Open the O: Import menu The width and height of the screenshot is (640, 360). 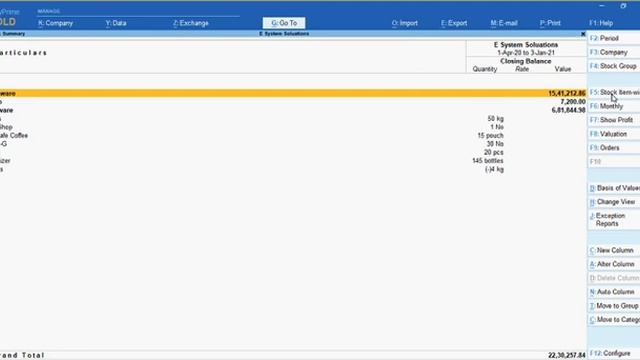click(404, 23)
